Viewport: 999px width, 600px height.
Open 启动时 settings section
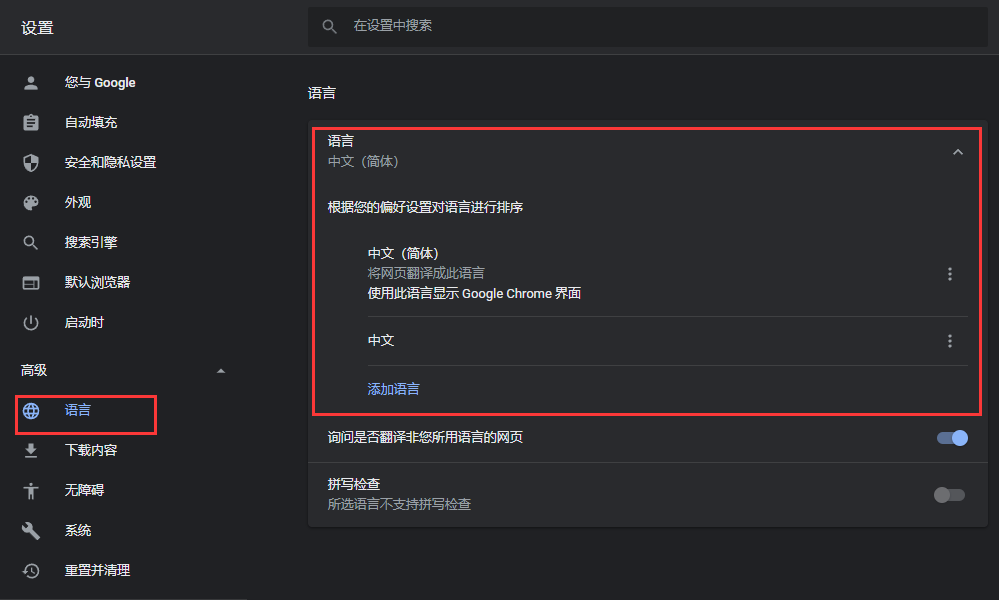click(84, 323)
